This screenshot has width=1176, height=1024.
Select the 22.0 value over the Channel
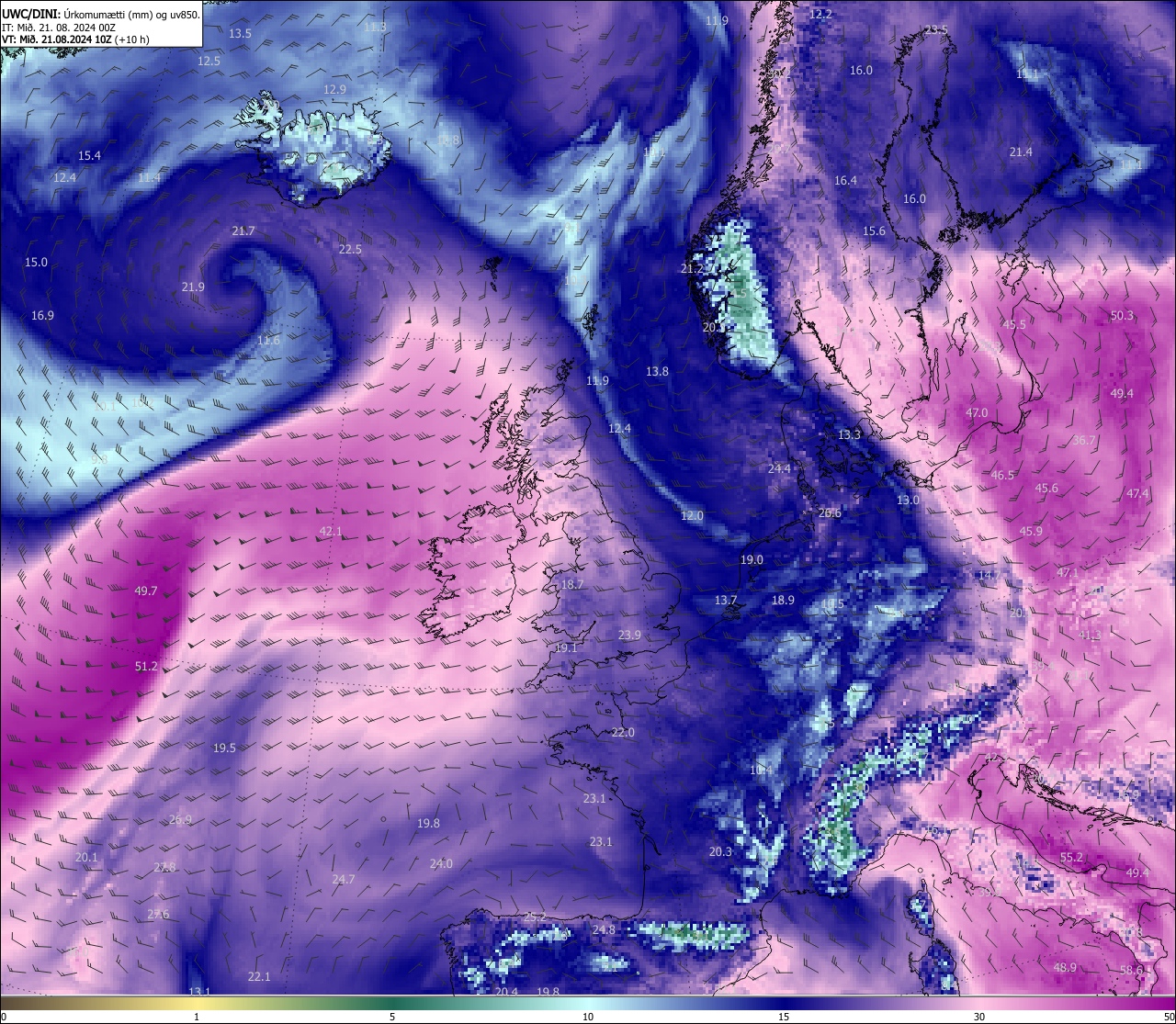point(623,732)
